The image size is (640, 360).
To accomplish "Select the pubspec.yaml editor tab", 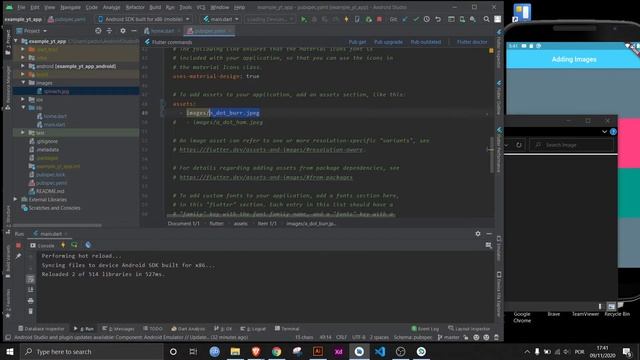I will (209, 31).
